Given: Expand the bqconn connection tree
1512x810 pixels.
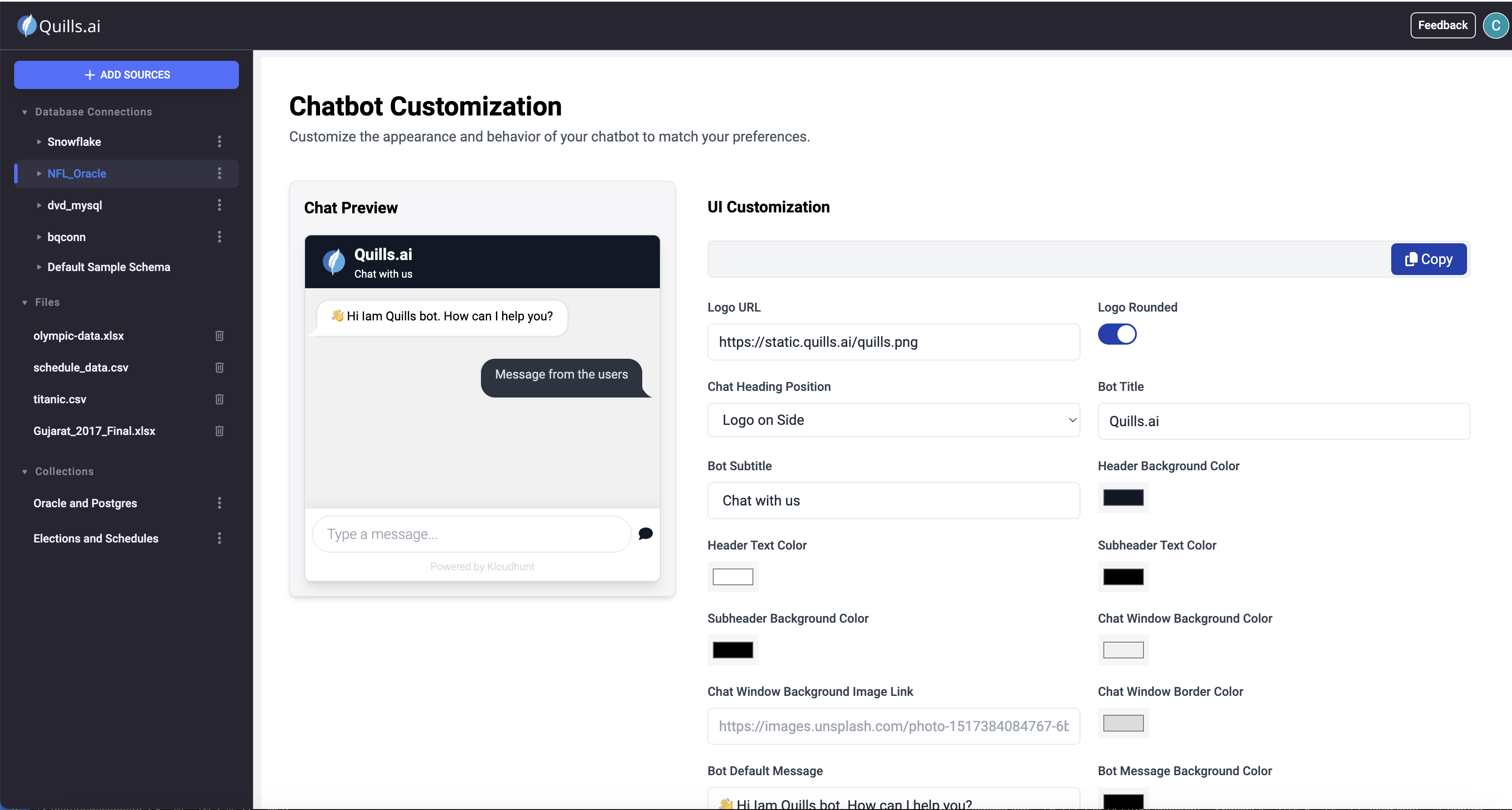Looking at the screenshot, I should pyautogui.click(x=39, y=237).
